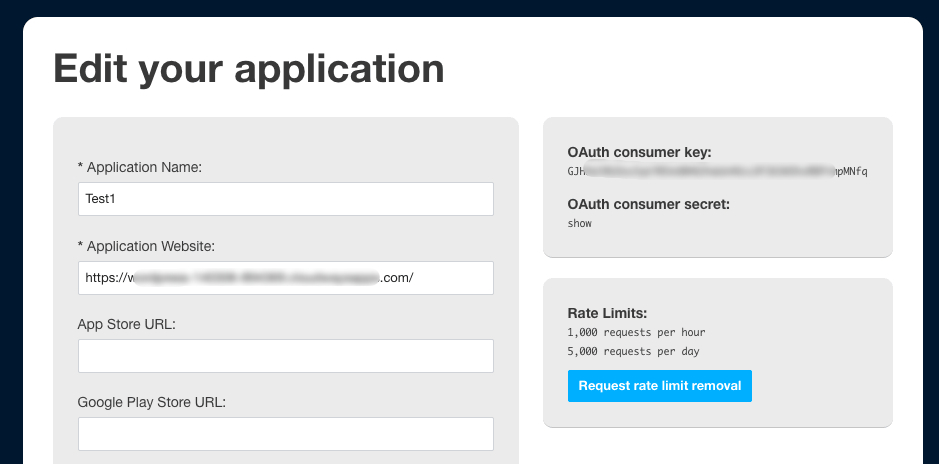
Task: Click the "pMNfq" ending of the consumer key
Action: pos(853,172)
